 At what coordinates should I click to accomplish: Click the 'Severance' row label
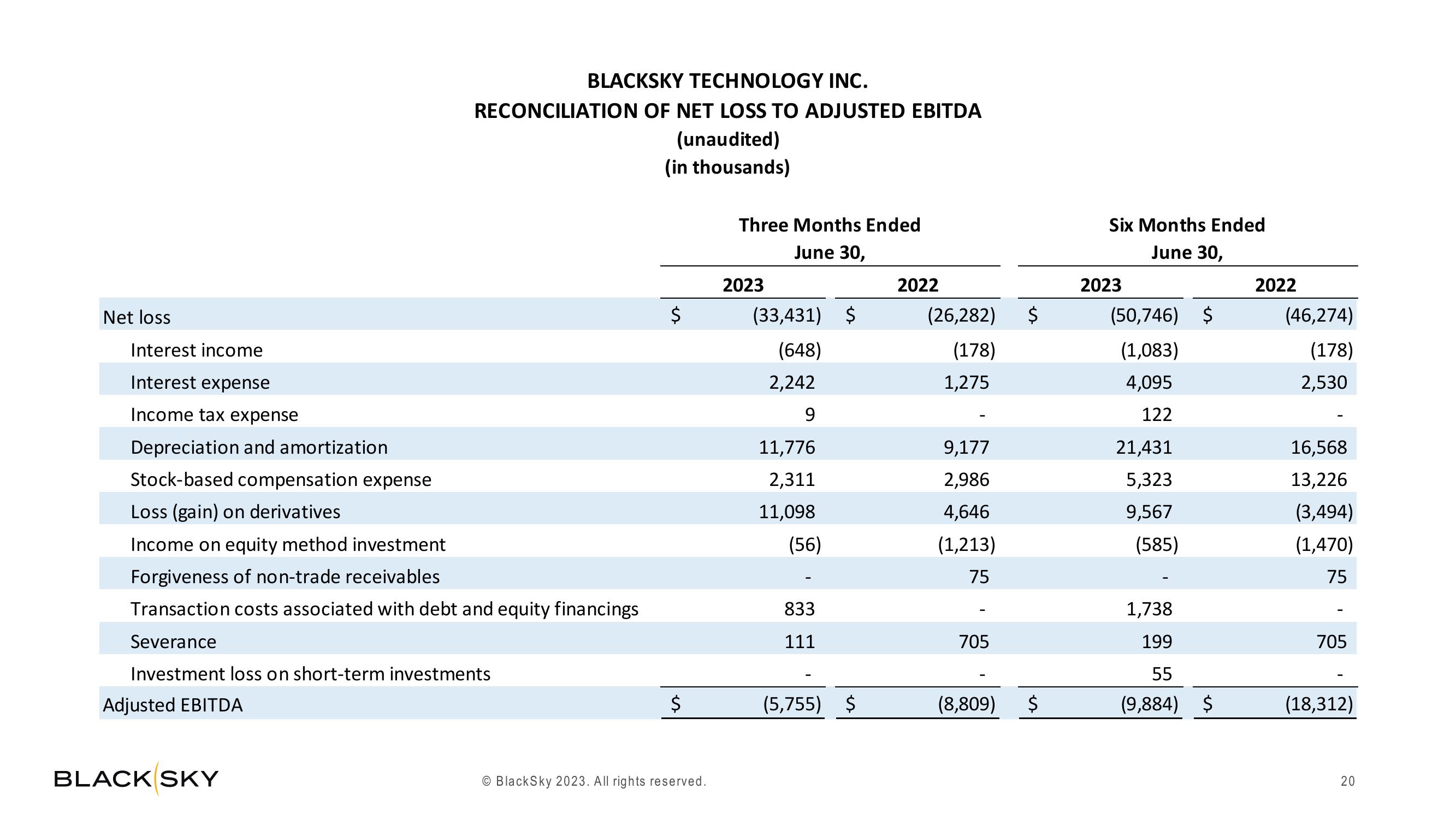pyautogui.click(x=174, y=642)
